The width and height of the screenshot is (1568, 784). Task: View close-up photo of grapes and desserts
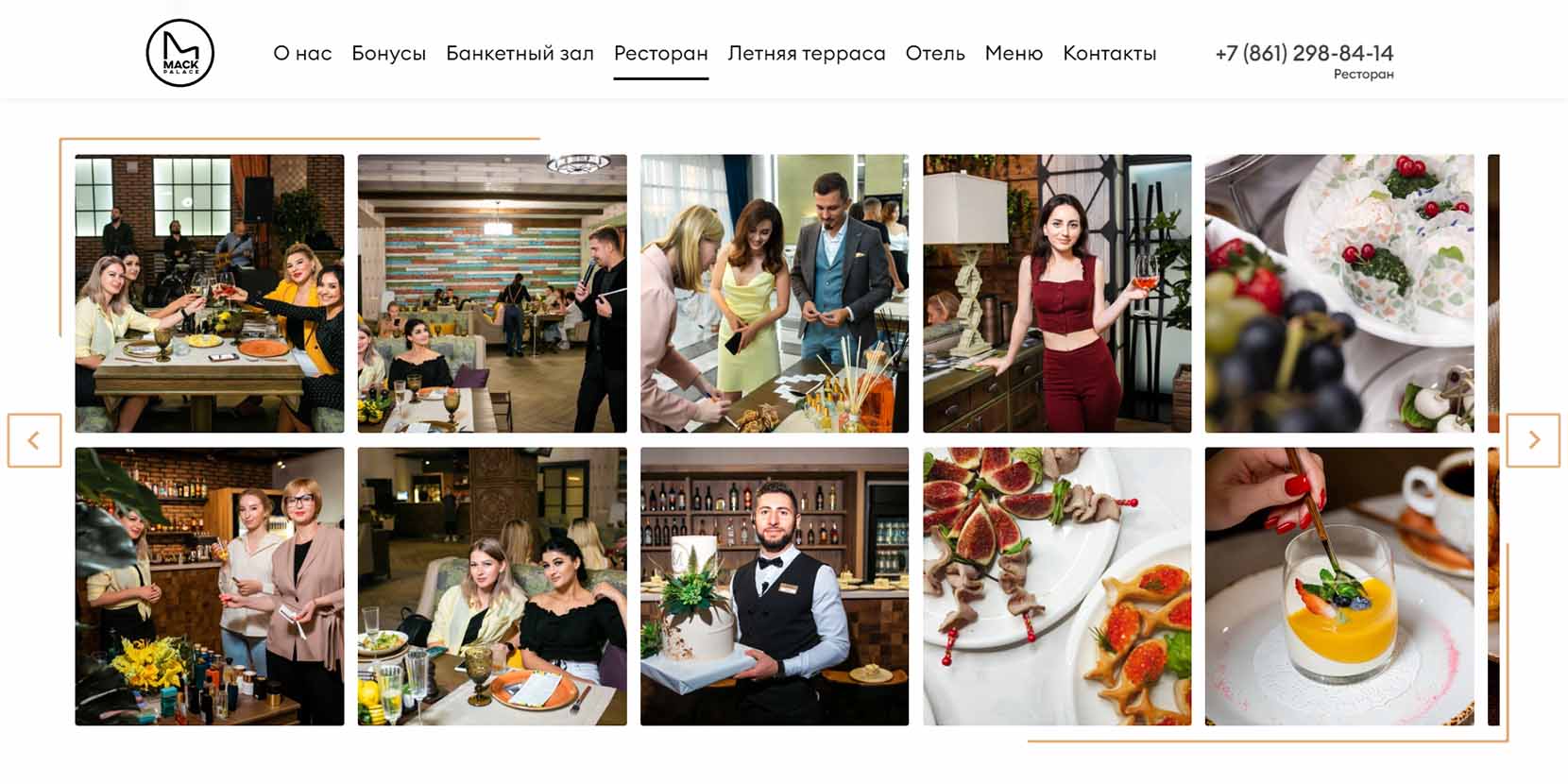(x=1339, y=294)
